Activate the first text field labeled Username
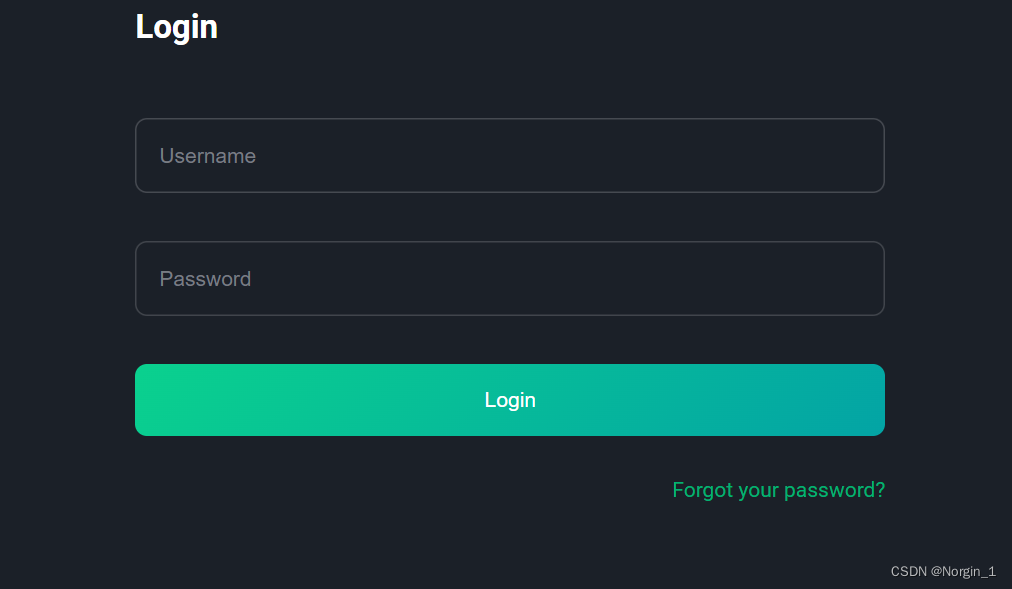This screenshot has height=589, width=1012. [x=509, y=155]
